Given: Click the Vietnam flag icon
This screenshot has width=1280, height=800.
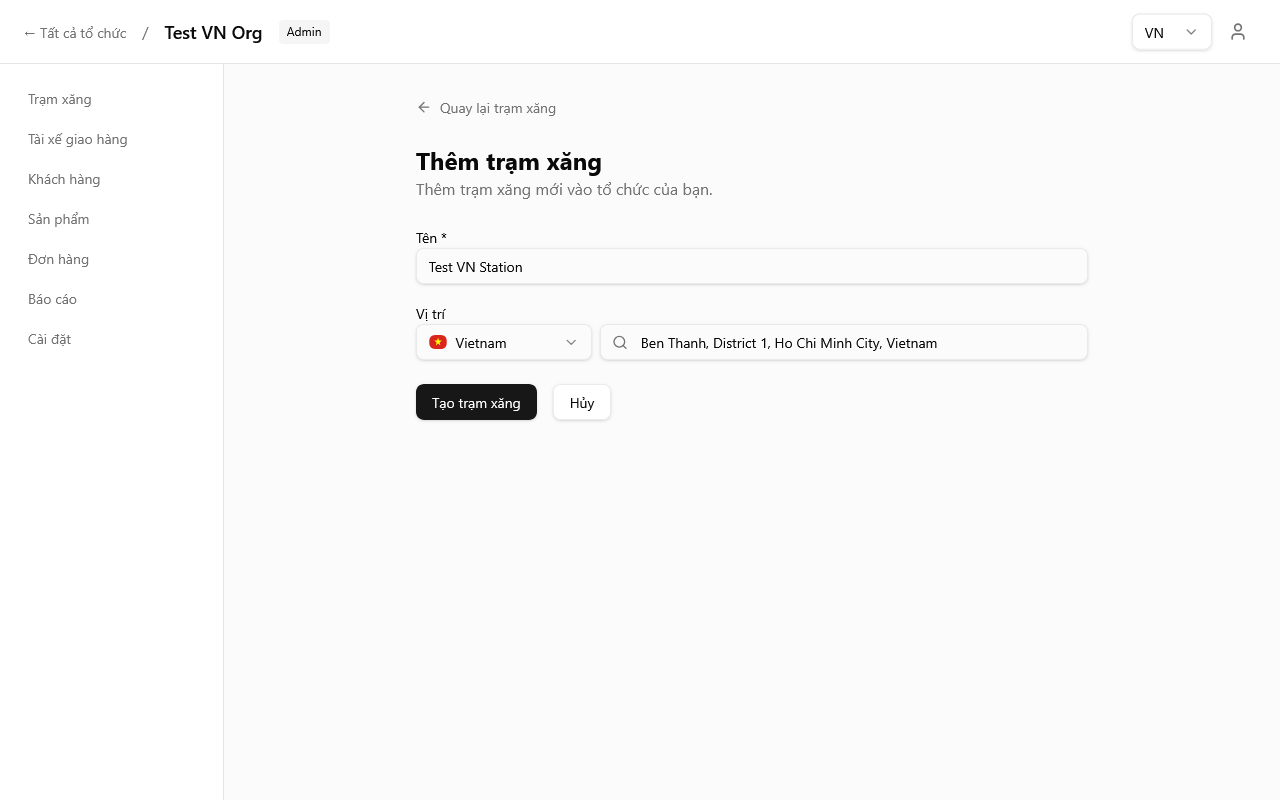Looking at the screenshot, I should 438,343.
